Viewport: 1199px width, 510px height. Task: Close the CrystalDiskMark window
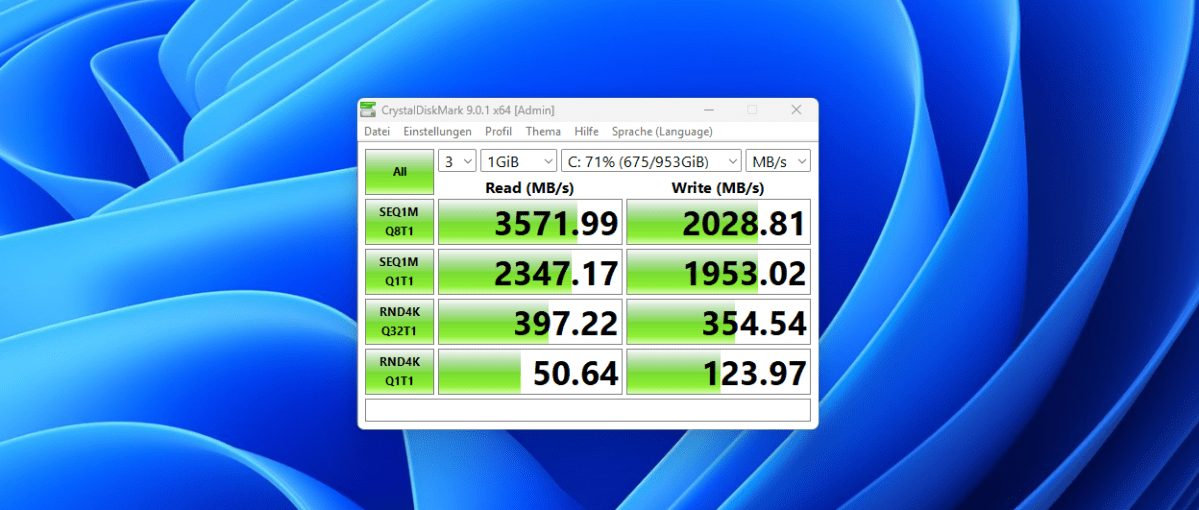click(796, 110)
